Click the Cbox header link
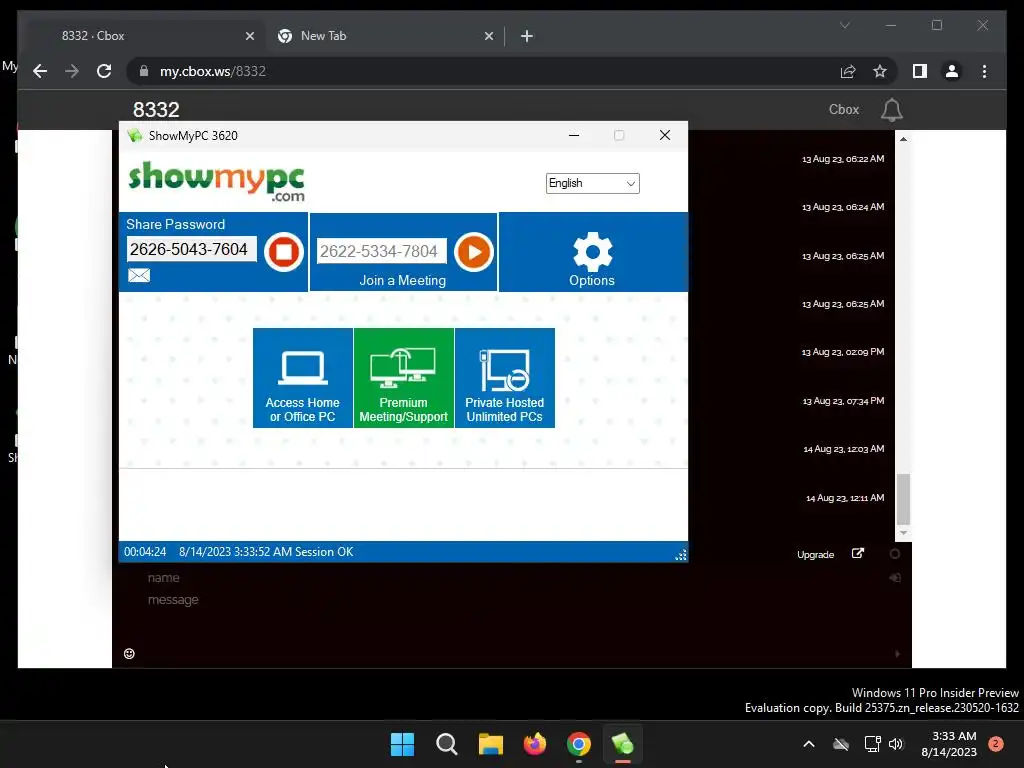 pos(844,110)
